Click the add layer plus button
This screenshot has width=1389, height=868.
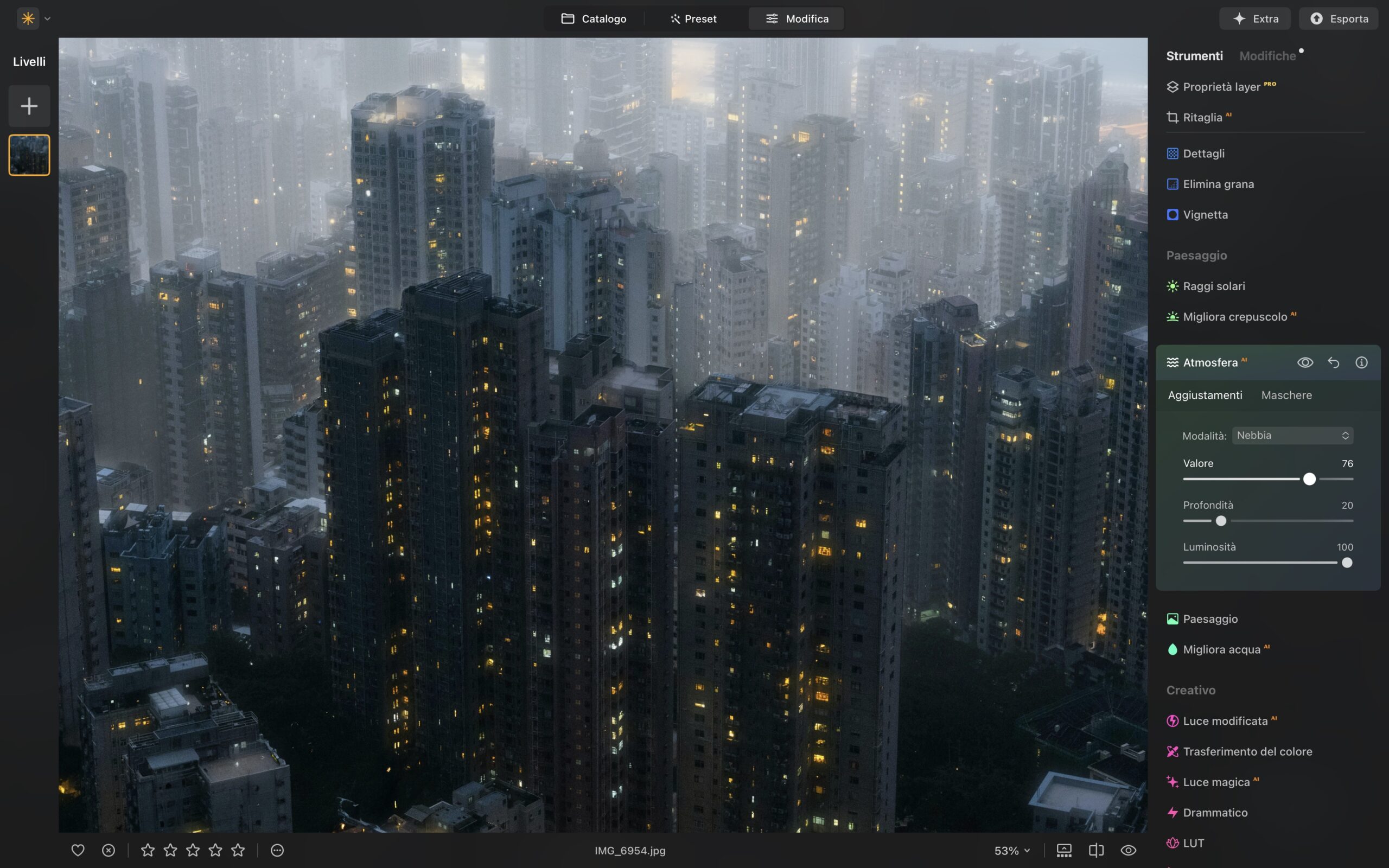click(29, 106)
